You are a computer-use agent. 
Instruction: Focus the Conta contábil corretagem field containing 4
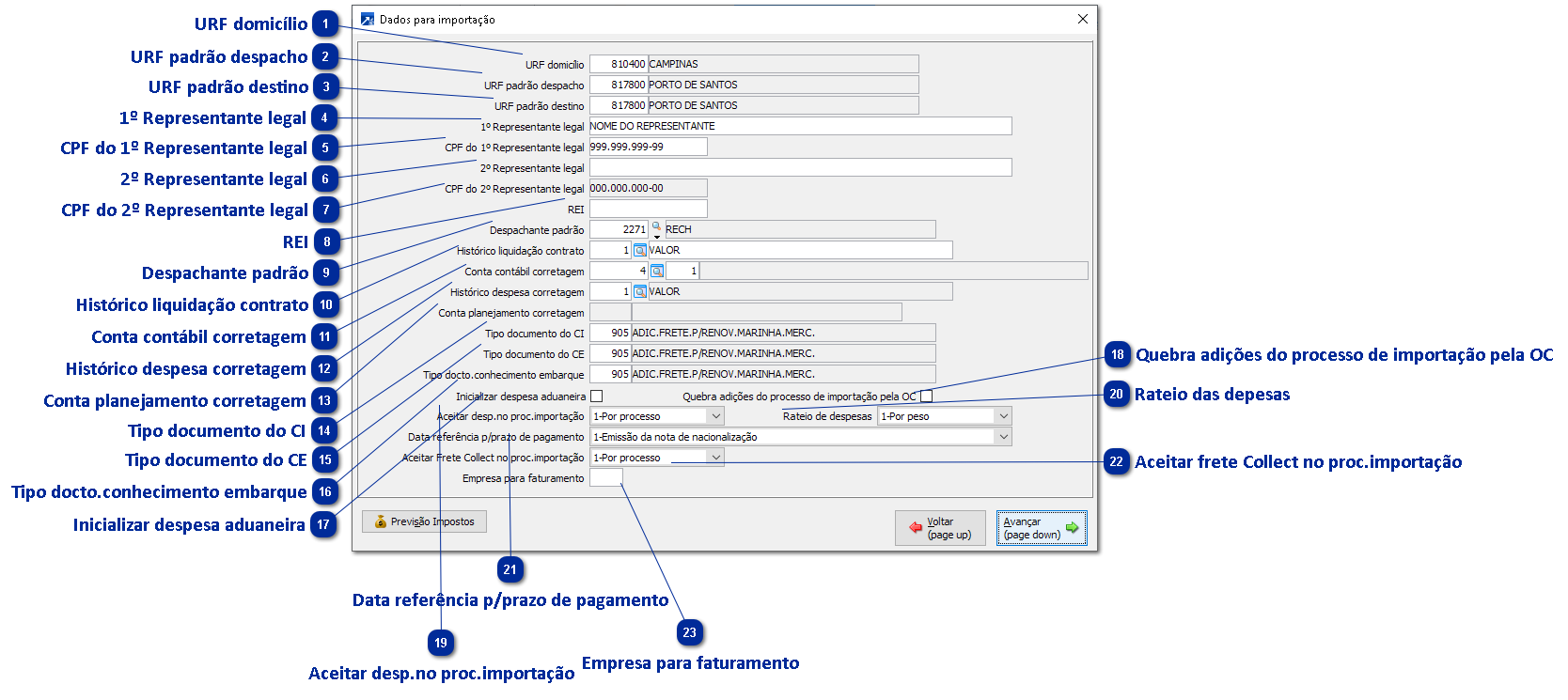pyautogui.click(x=619, y=271)
